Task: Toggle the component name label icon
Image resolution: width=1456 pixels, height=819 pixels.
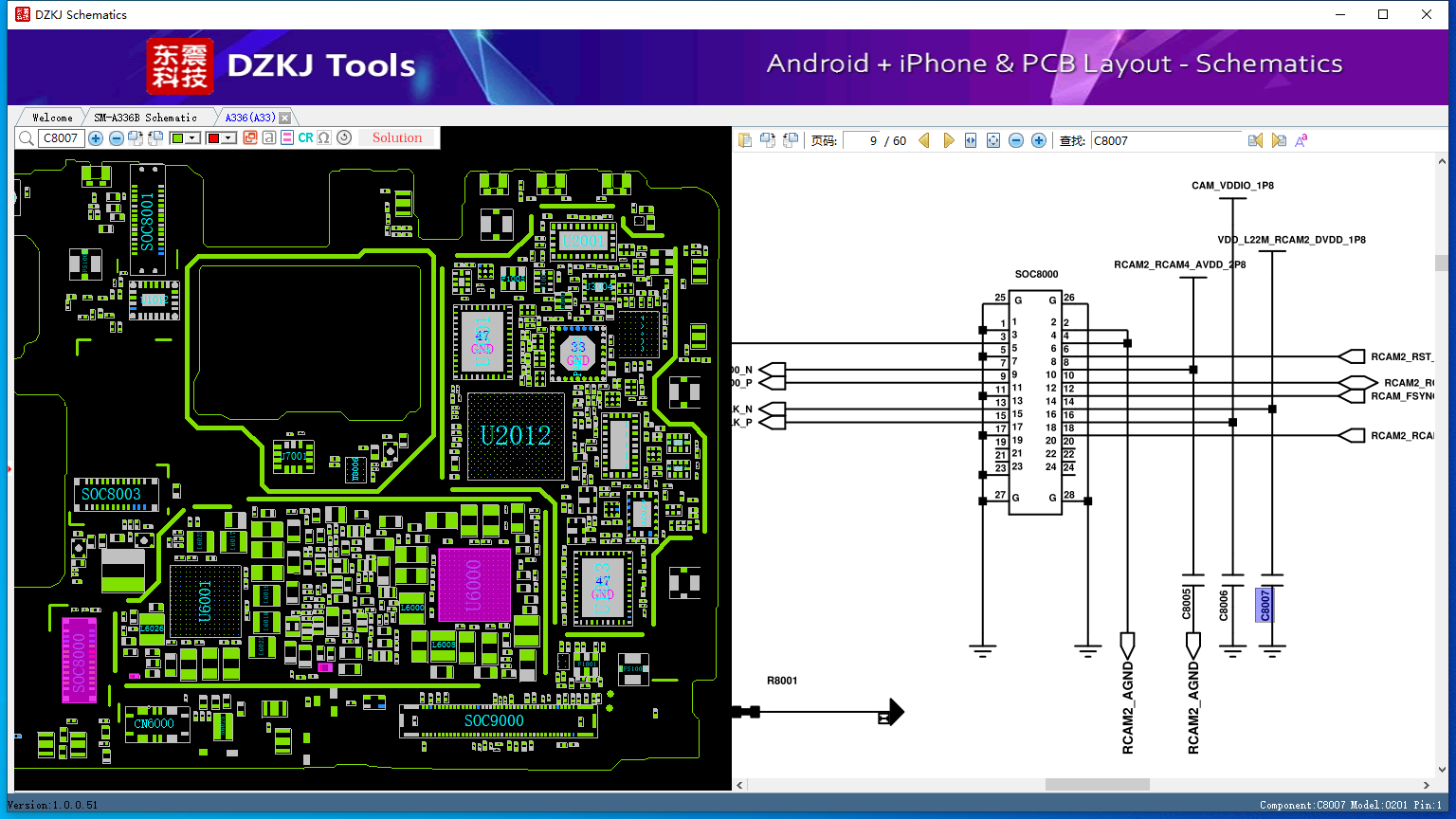Action: pos(269,138)
